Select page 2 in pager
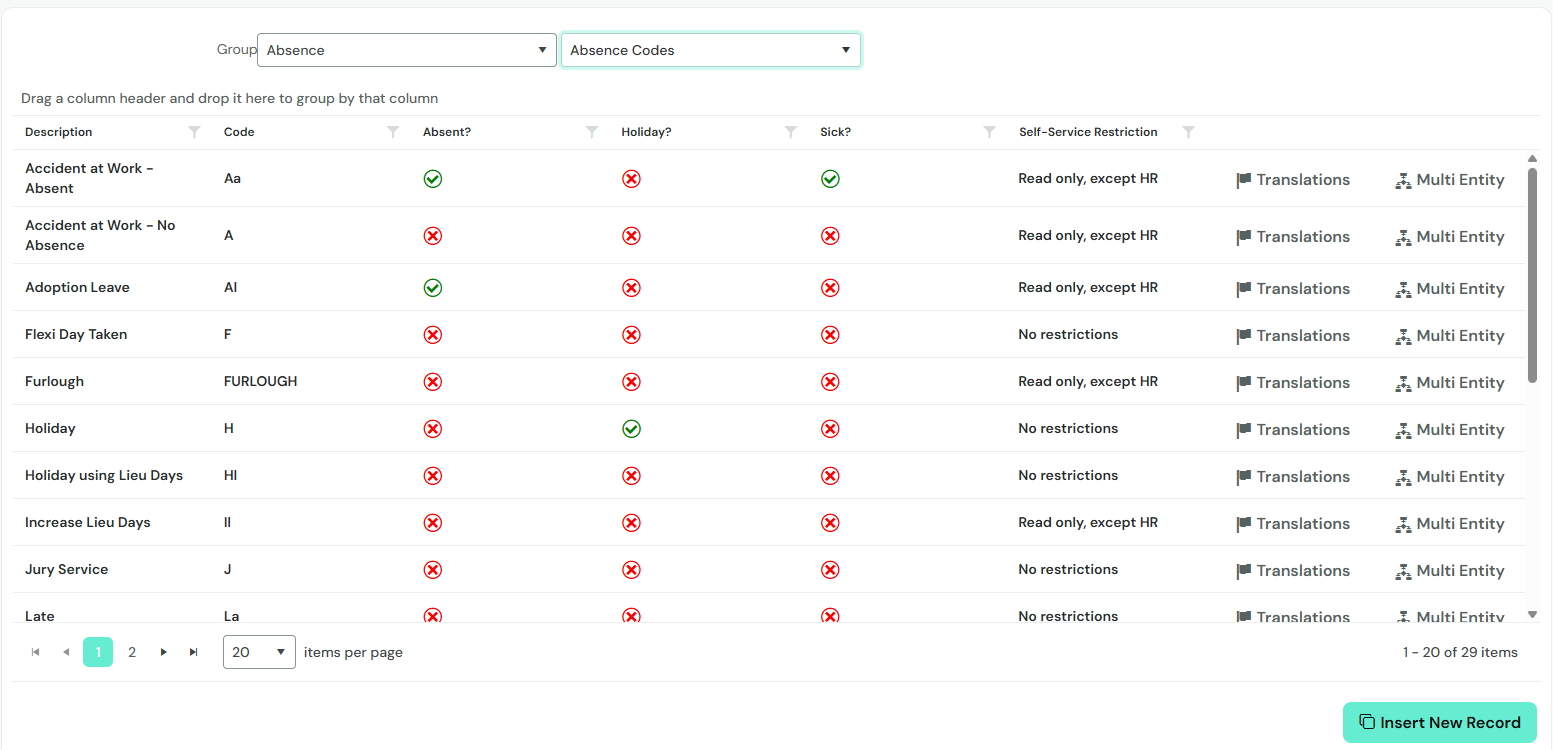The width and height of the screenshot is (1553, 750). (x=132, y=652)
